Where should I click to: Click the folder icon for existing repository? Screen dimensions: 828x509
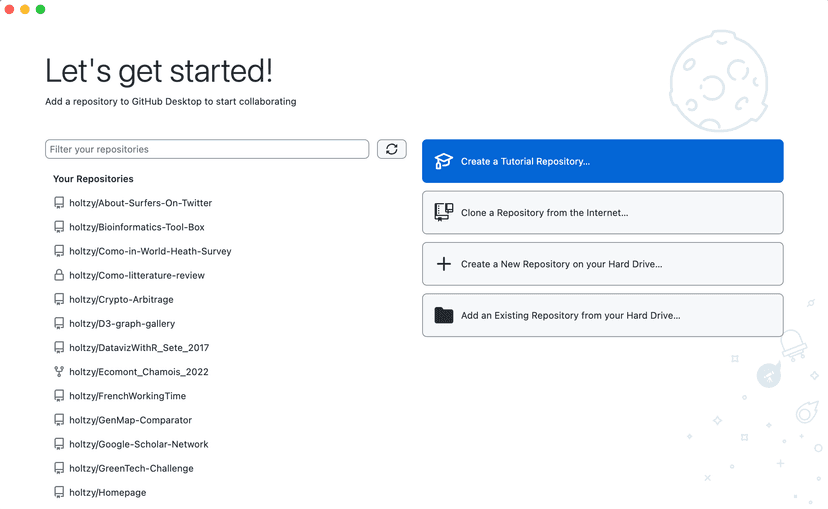pos(444,315)
